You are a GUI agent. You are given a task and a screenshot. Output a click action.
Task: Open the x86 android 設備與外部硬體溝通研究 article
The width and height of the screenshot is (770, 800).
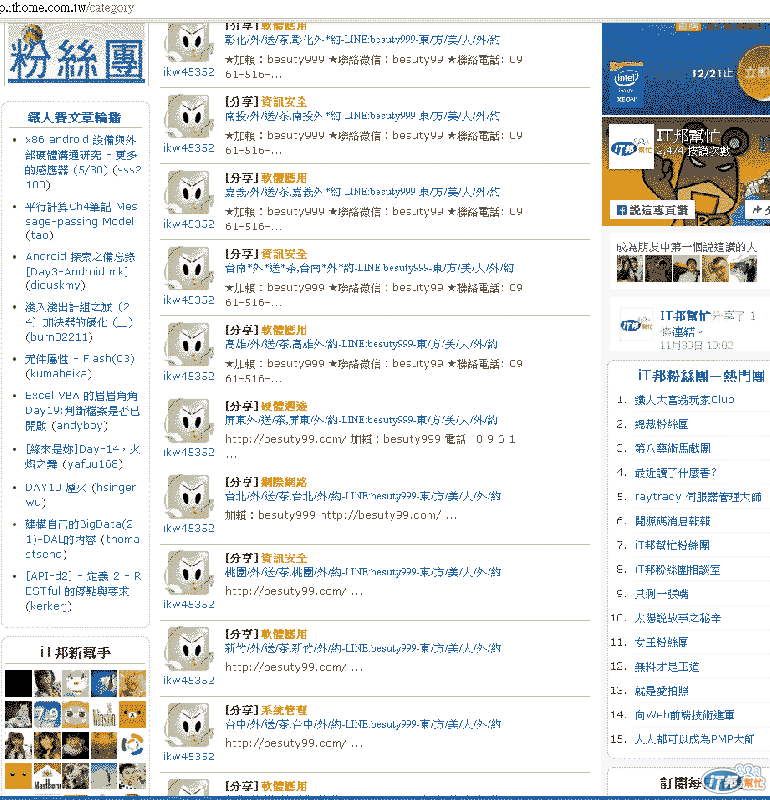[x=83, y=162]
